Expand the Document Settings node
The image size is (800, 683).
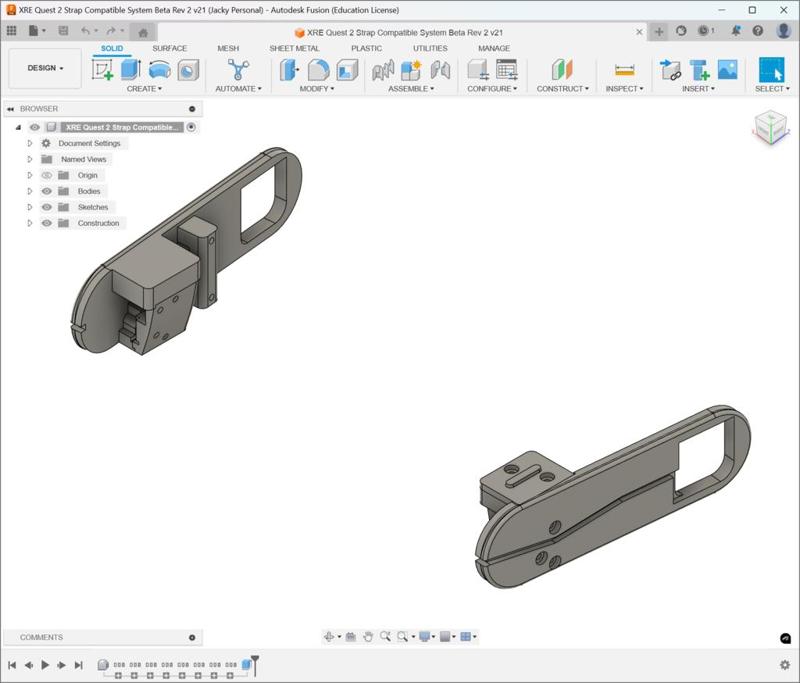coord(30,143)
